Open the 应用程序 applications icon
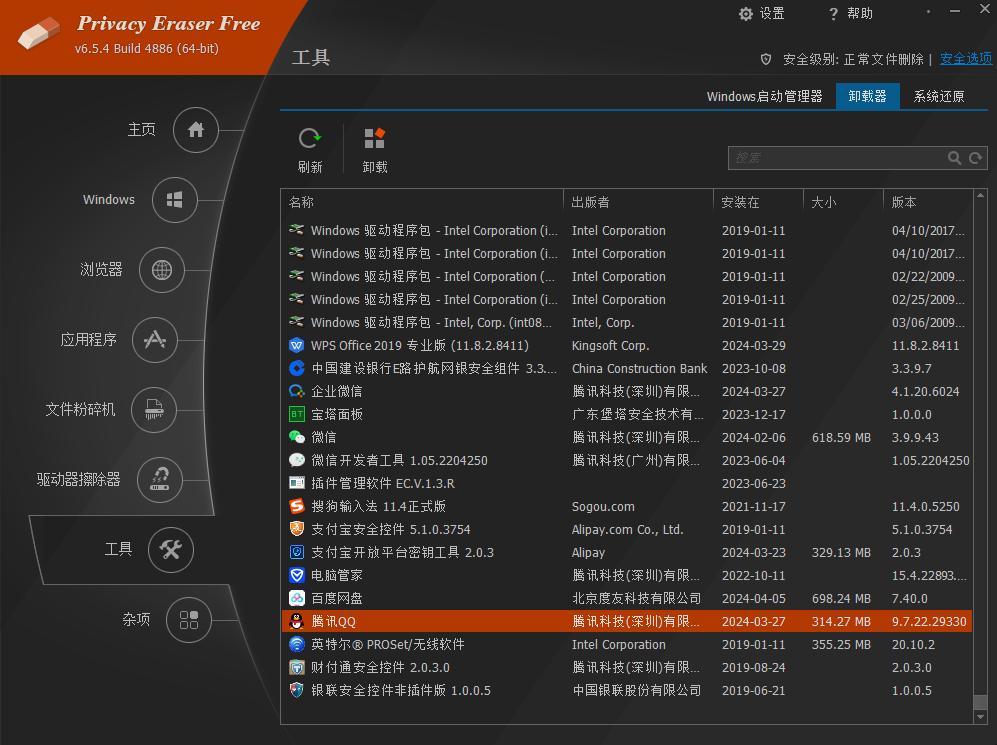This screenshot has width=997, height=745. pos(155,340)
